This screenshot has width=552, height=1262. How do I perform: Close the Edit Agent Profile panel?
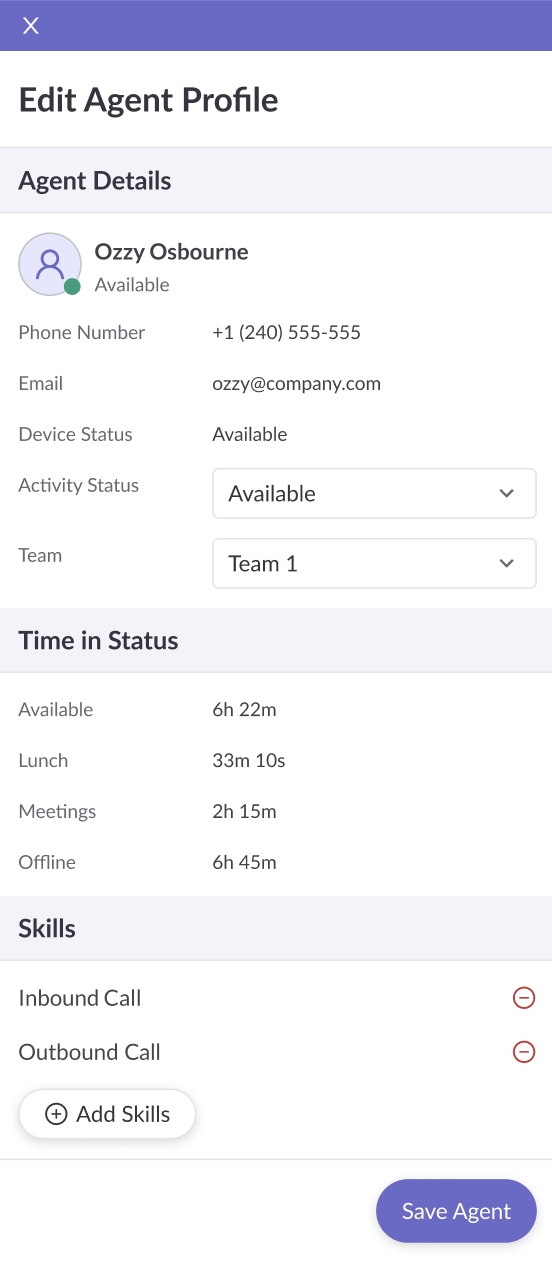31,26
